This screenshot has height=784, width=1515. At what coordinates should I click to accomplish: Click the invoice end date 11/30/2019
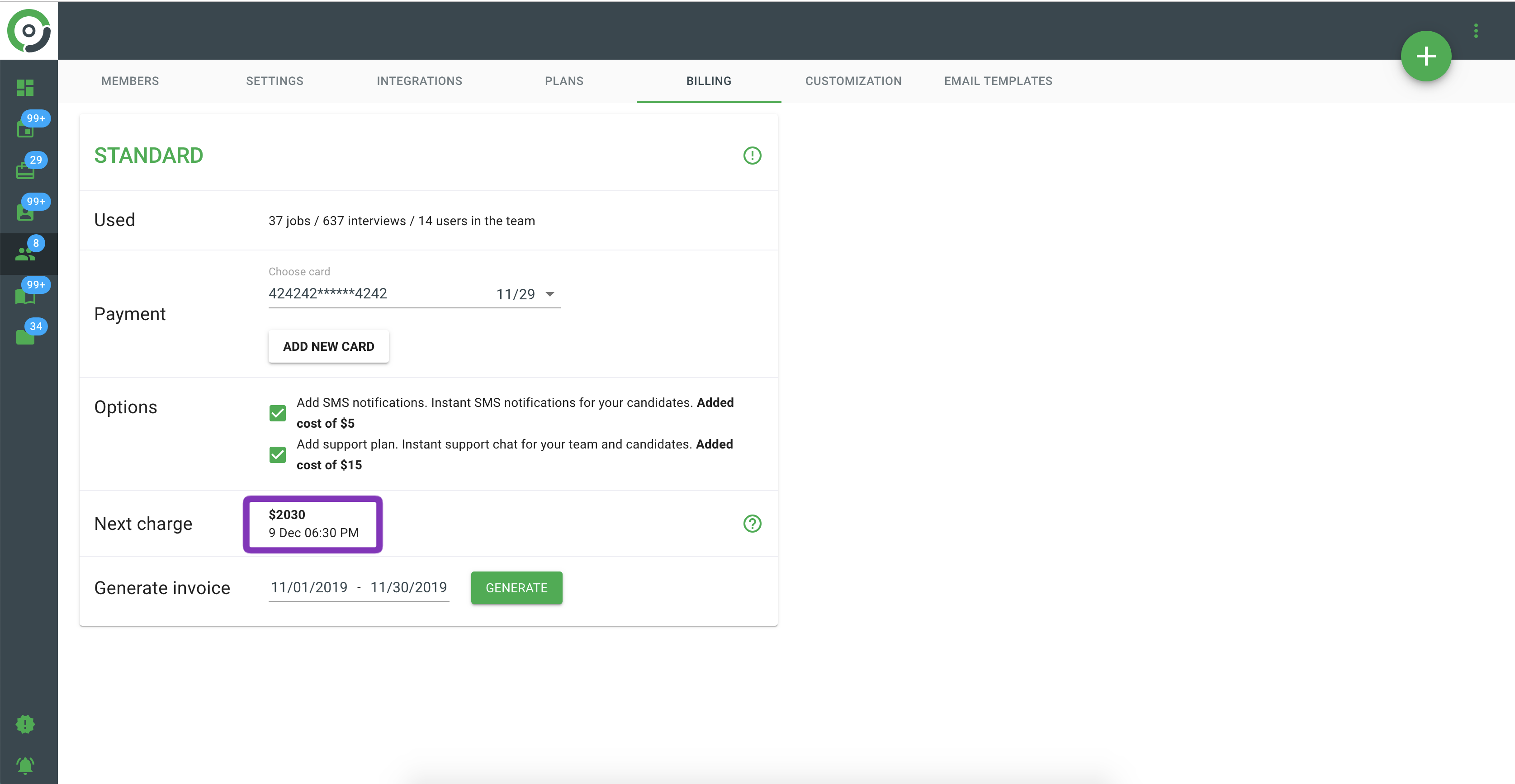pyautogui.click(x=408, y=588)
